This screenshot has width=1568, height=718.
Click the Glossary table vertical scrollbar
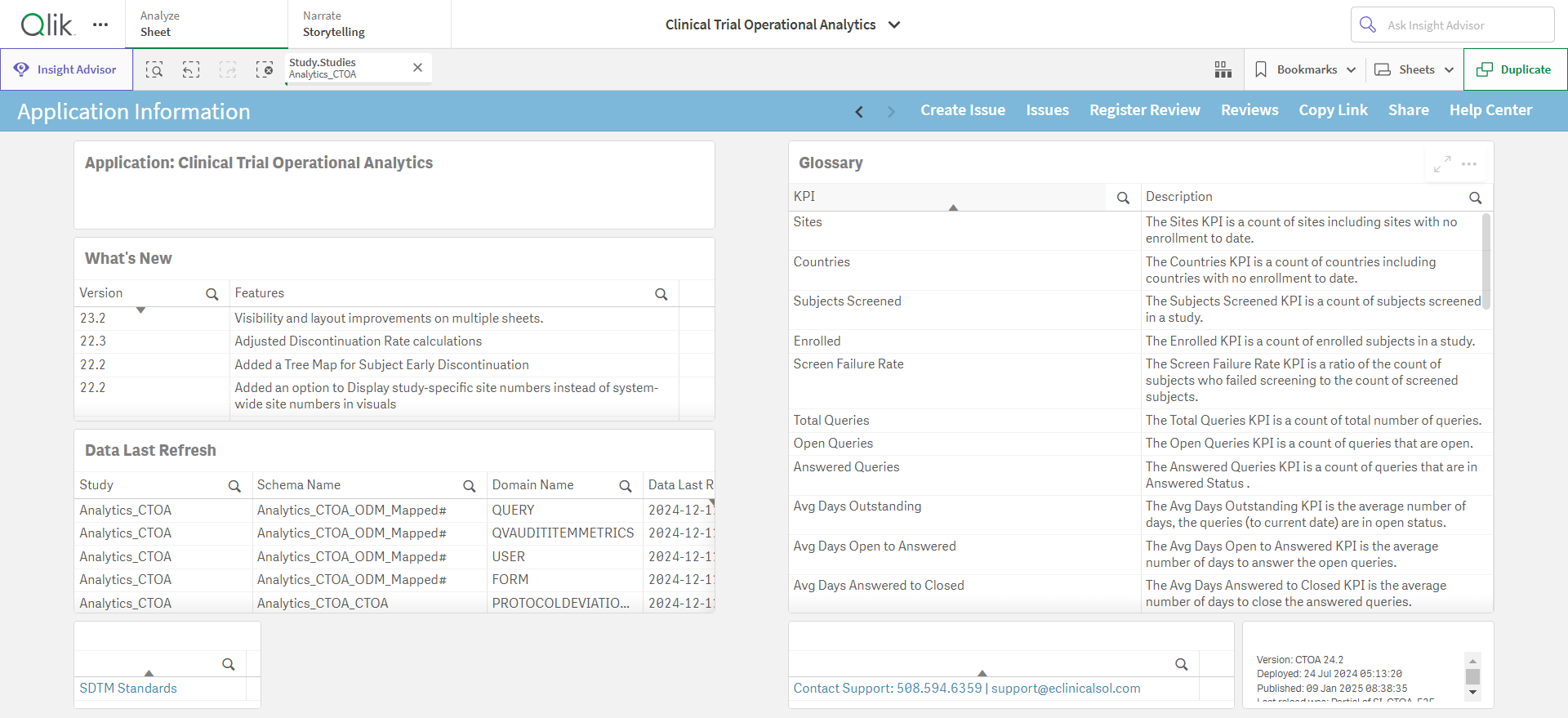coord(1486,261)
